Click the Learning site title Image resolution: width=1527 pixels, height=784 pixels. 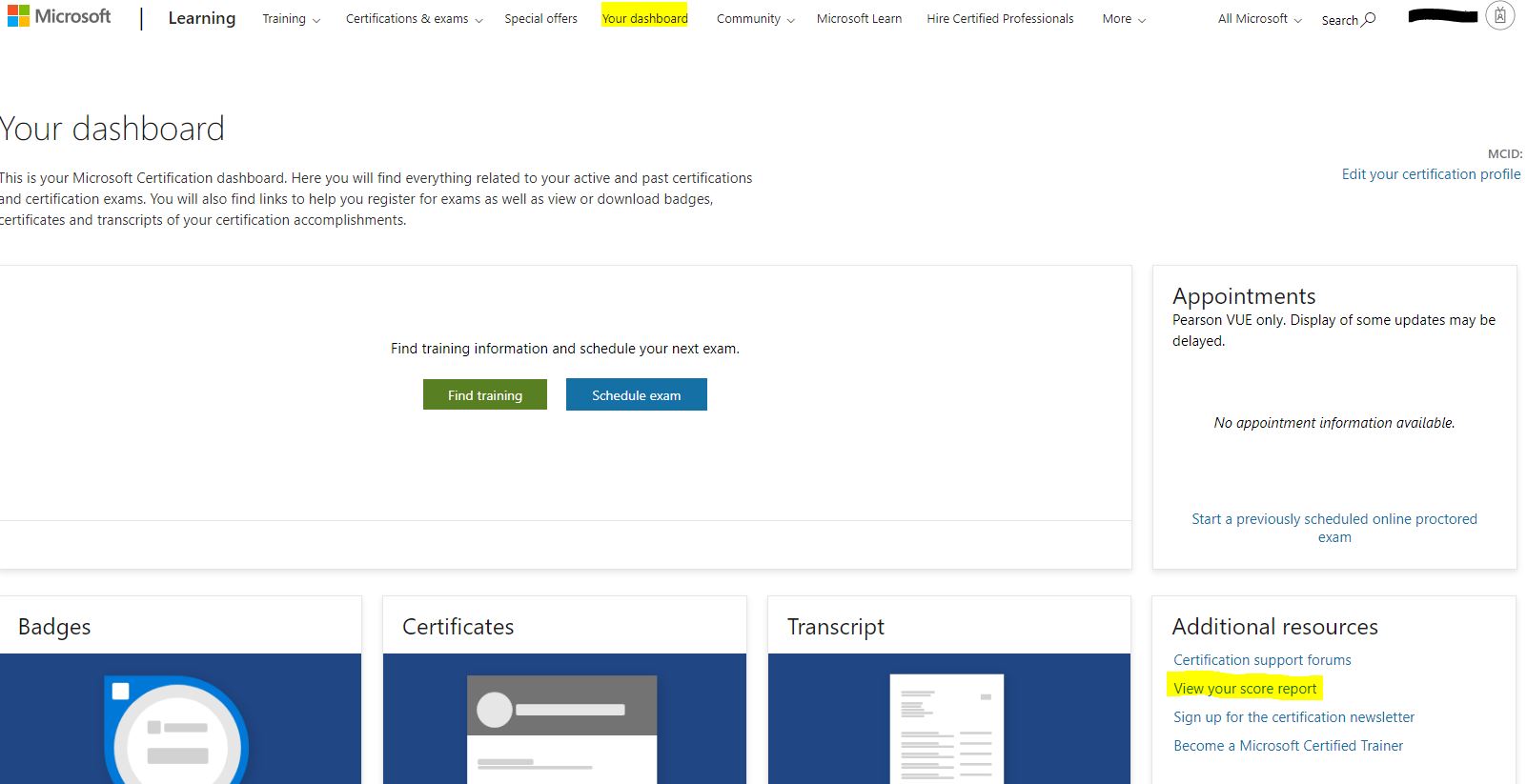[201, 18]
